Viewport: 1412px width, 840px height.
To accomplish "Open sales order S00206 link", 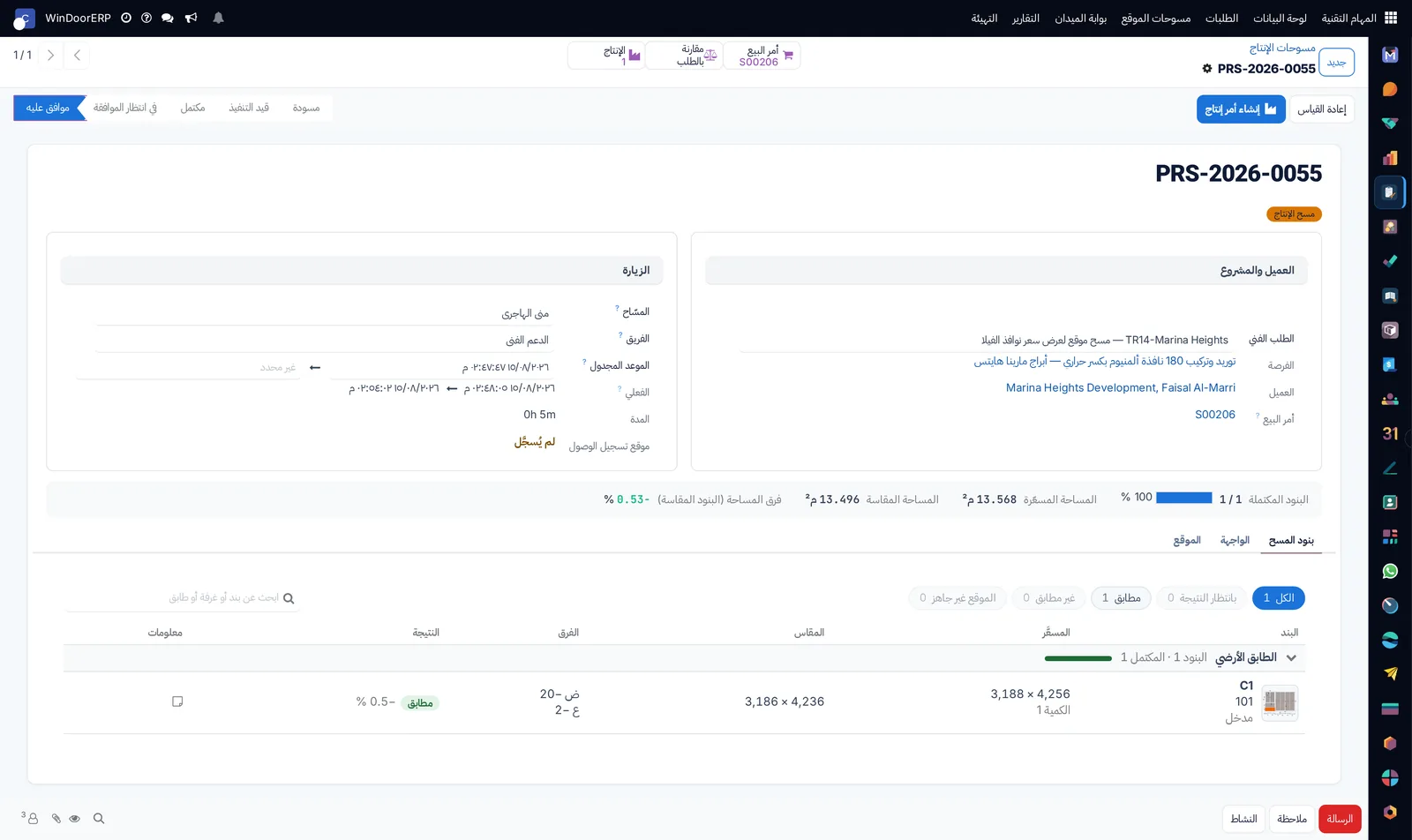I will click(1215, 415).
